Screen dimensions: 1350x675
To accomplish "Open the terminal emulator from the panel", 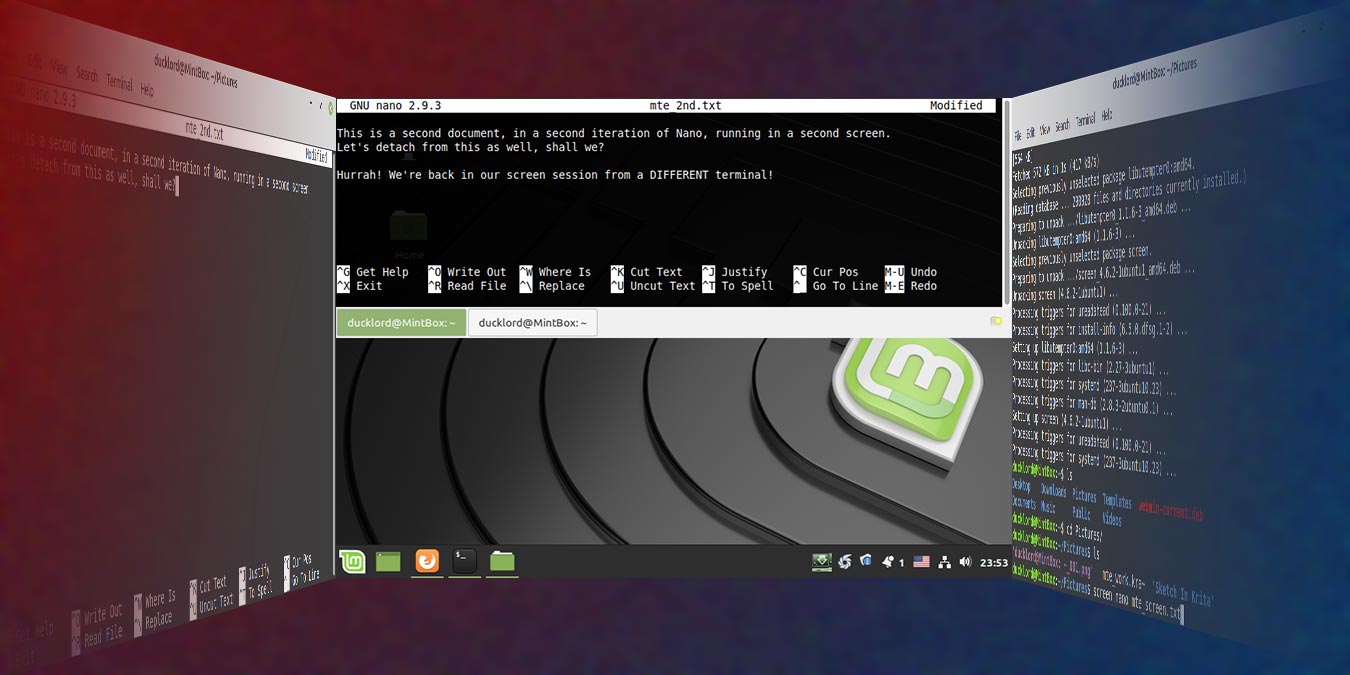I will [x=463, y=561].
